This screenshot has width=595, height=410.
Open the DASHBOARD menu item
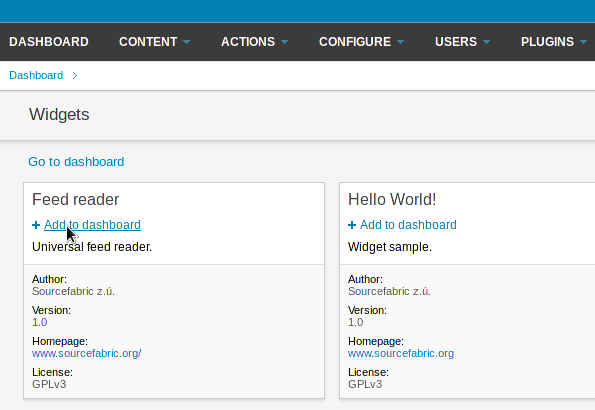pyautogui.click(x=49, y=42)
